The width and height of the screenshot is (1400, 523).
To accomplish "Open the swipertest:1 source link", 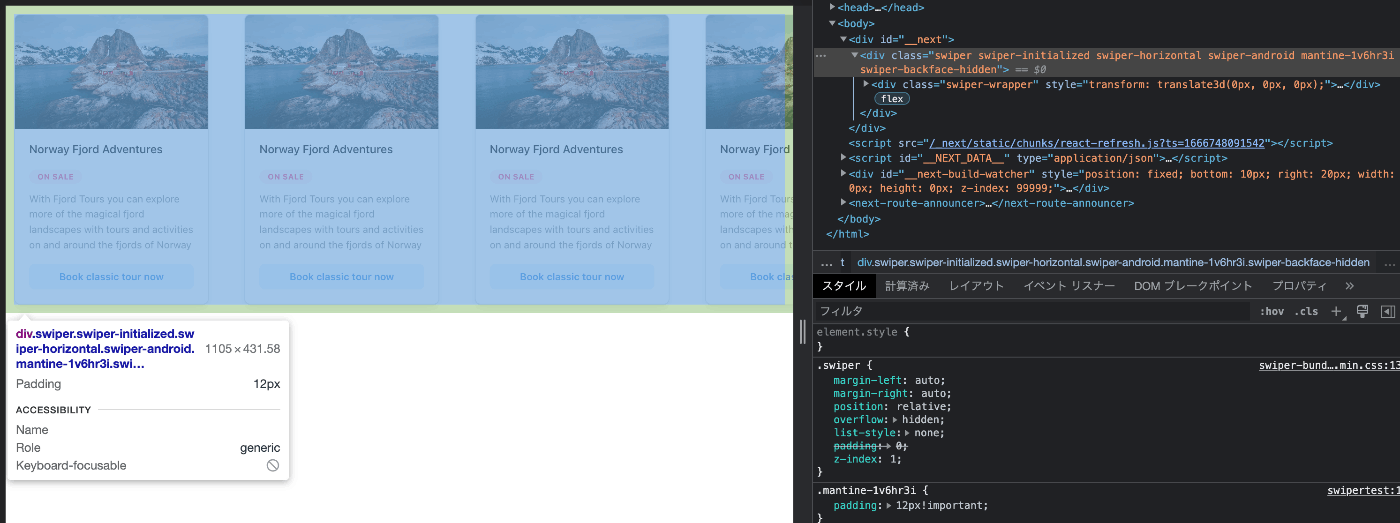I will pos(1362,491).
